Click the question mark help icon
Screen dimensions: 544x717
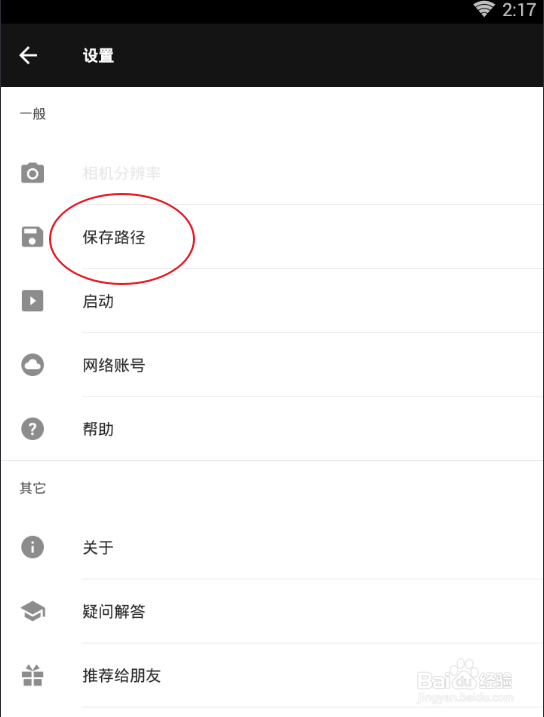pyautogui.click(x=32, y=429)
